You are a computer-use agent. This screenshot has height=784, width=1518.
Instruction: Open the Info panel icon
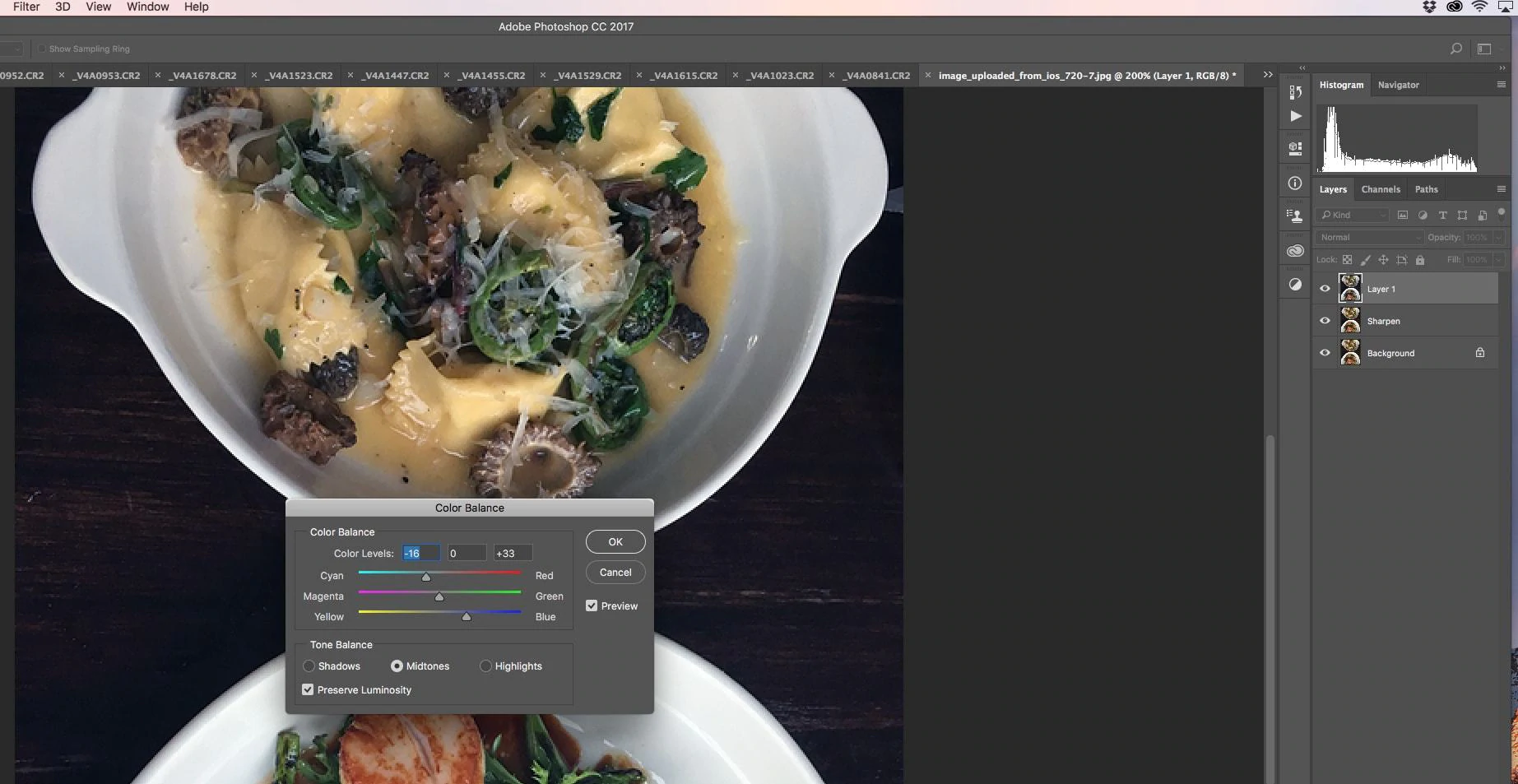point(1295,183)
